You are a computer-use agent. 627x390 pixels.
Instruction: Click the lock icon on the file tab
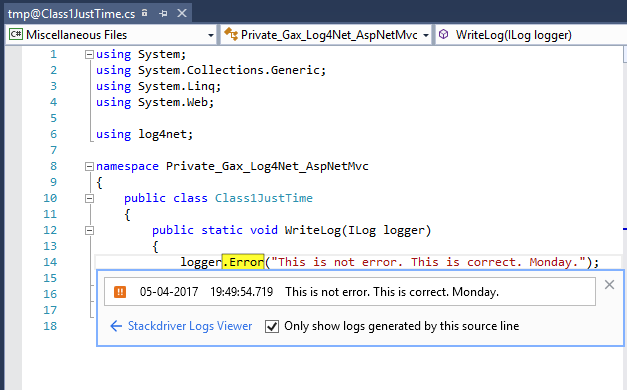145,13
